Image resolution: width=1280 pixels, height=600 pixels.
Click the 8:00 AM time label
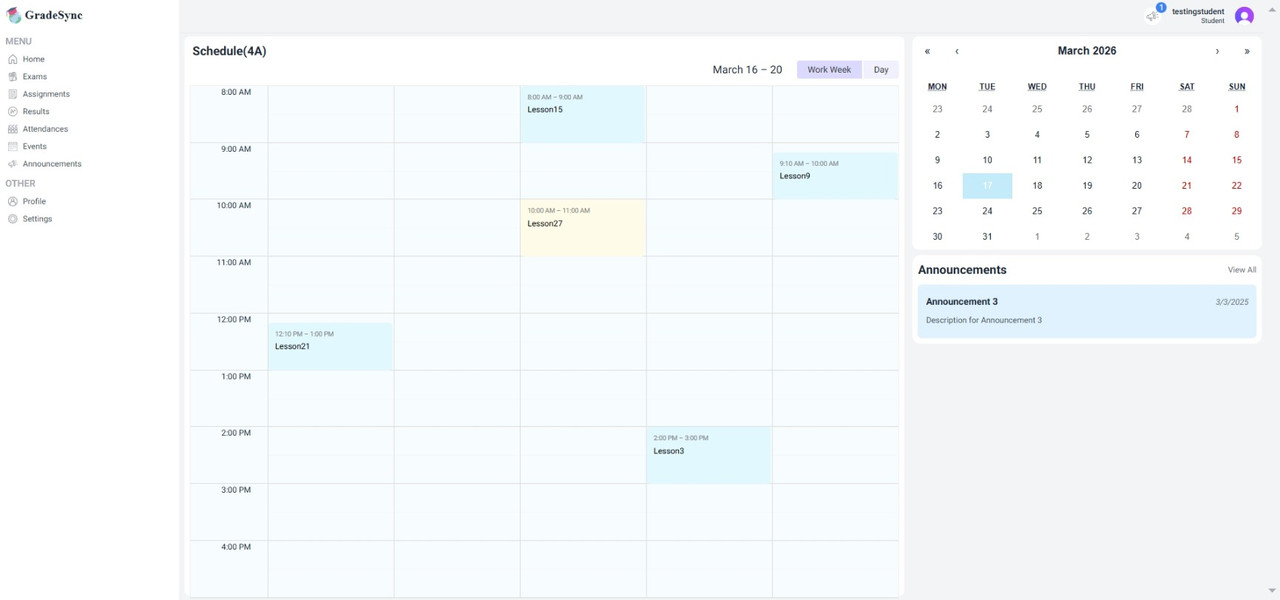coord(236,92)
